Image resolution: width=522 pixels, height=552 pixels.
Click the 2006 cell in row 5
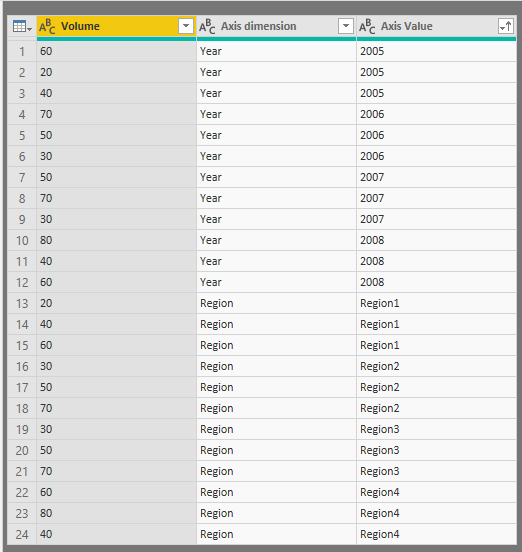click(436, 135)
